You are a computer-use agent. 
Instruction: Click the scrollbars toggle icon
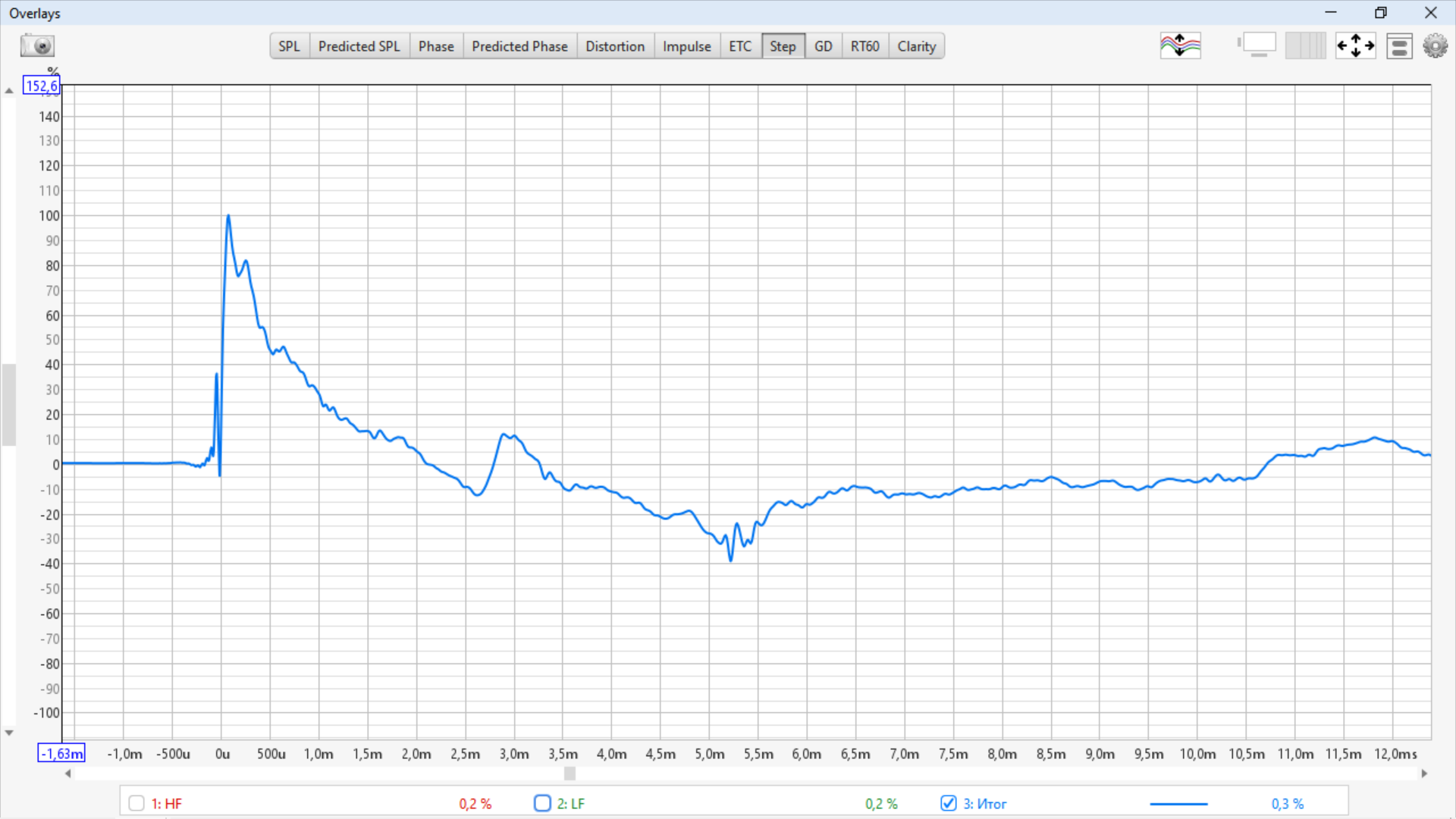click(1257, 46)
